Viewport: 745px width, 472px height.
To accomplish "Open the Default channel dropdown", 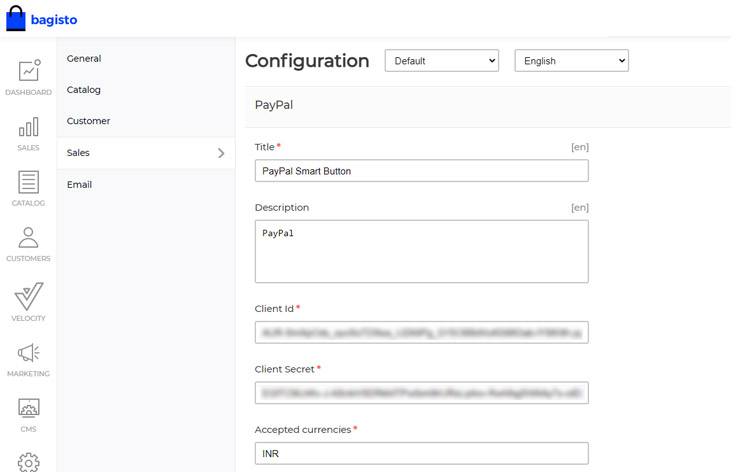I will (x=442, y=61).
